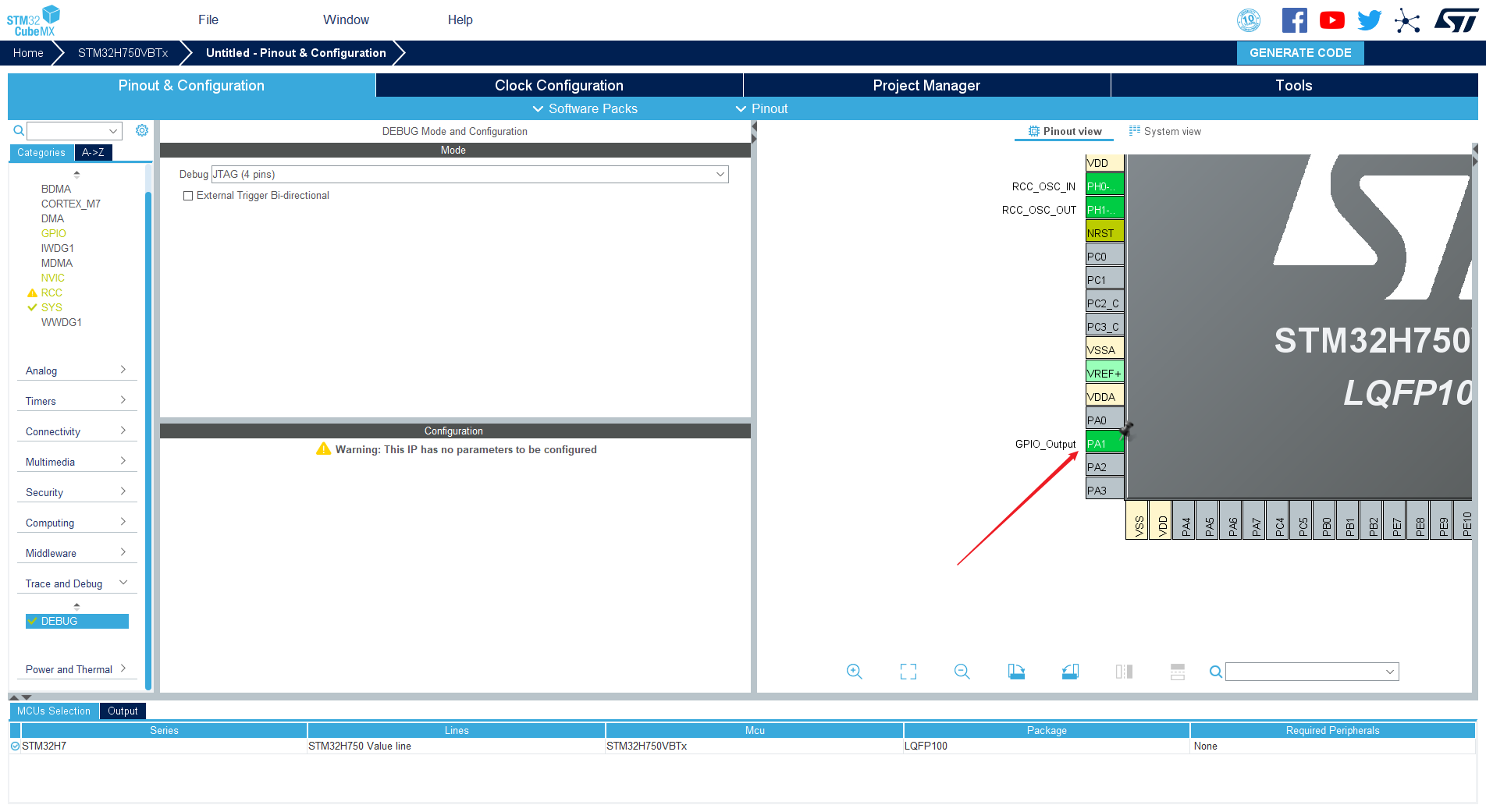The image size is (1486, 812).
Task: Click the categories search magnifier icon
Action: click(19, 131)
